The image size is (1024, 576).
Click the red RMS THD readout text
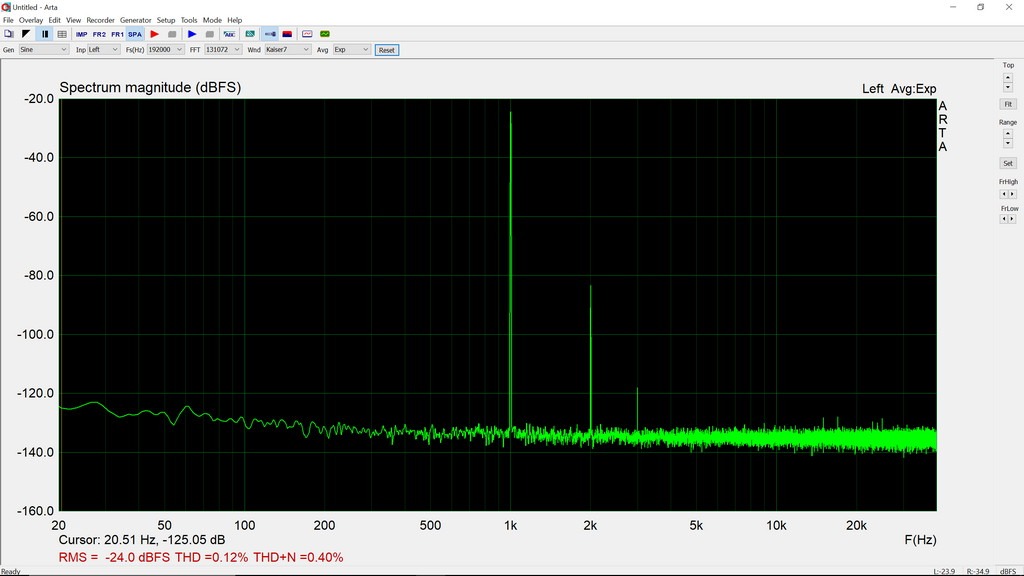(x=200, y=558)
